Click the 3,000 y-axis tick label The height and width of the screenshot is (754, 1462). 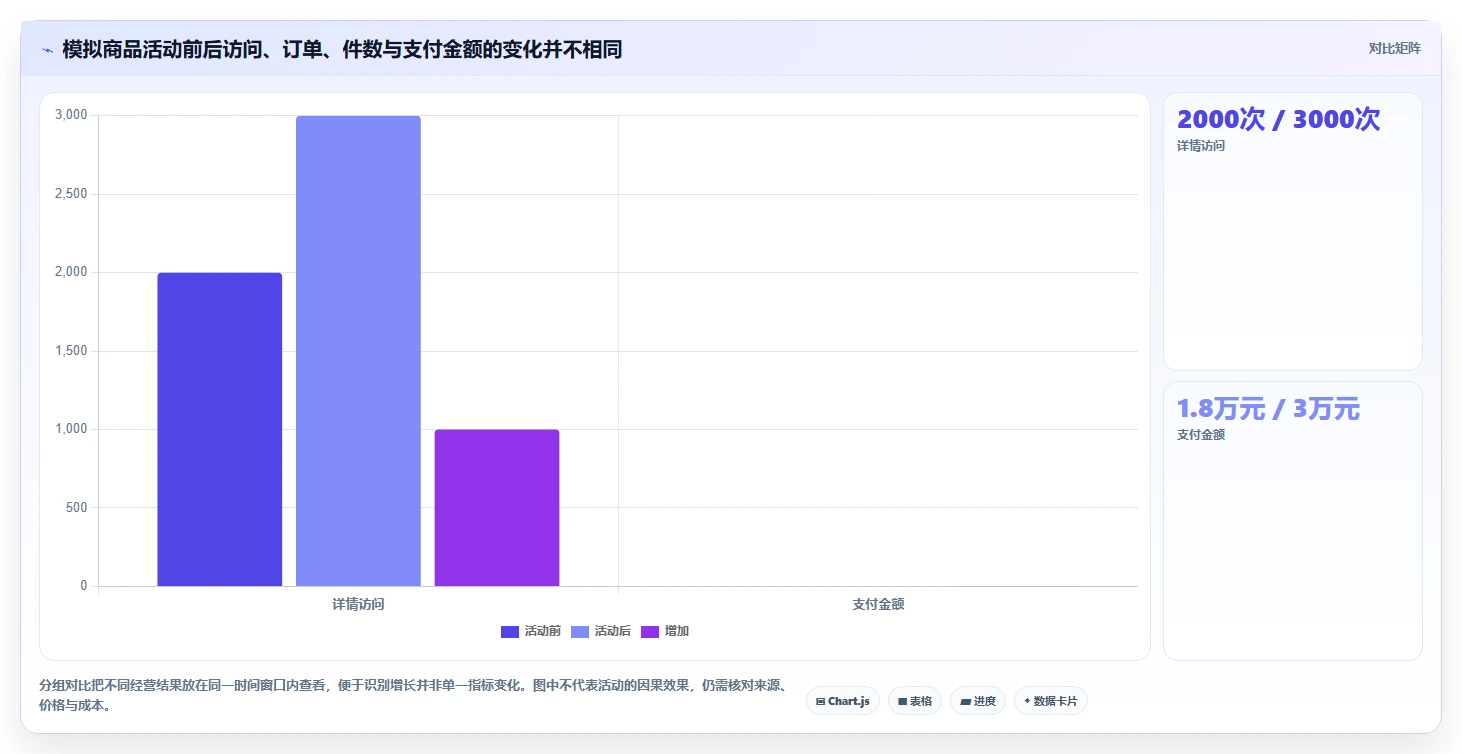[71, 115]
